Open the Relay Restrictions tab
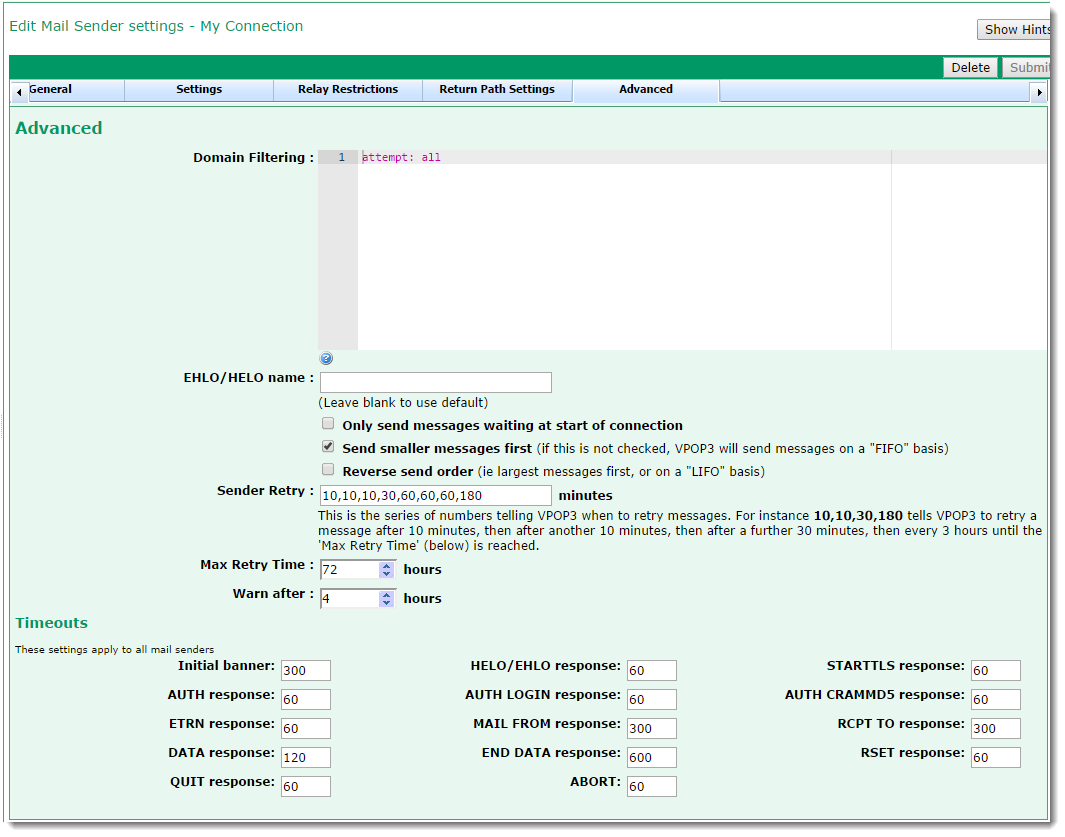Image resolution: width=1065 pixels, height=837 pixels. tap(348, 90)
